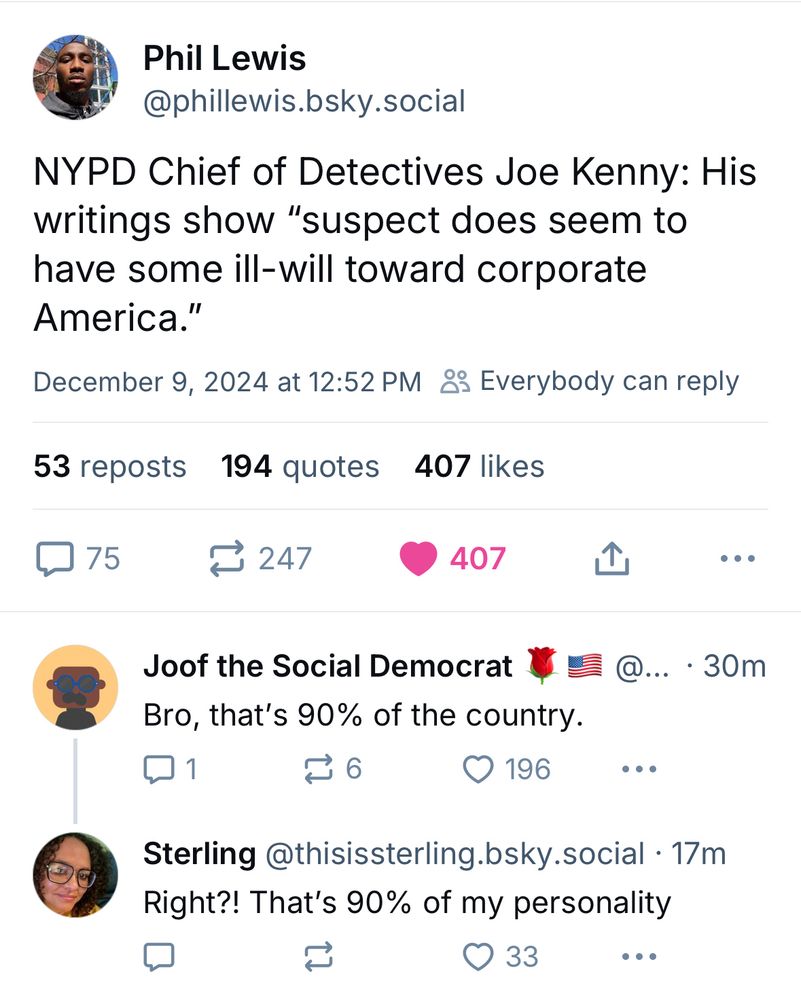Reply to Joof's comment via the bubble icon
This screenshot has width=801, height=1000.
pyautogui.click(x=159, y=768)
